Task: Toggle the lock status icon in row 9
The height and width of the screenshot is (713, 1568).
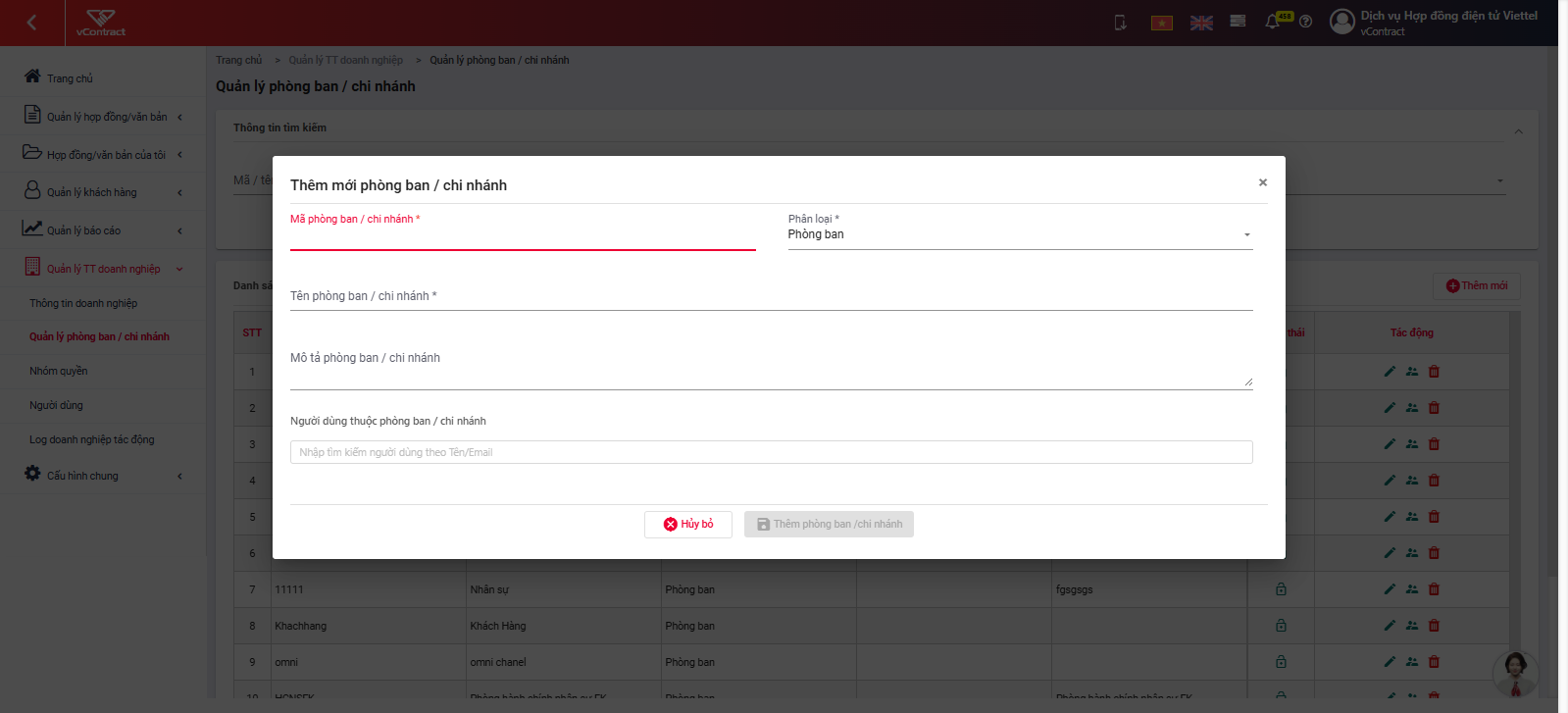Action: [1281, 662]
